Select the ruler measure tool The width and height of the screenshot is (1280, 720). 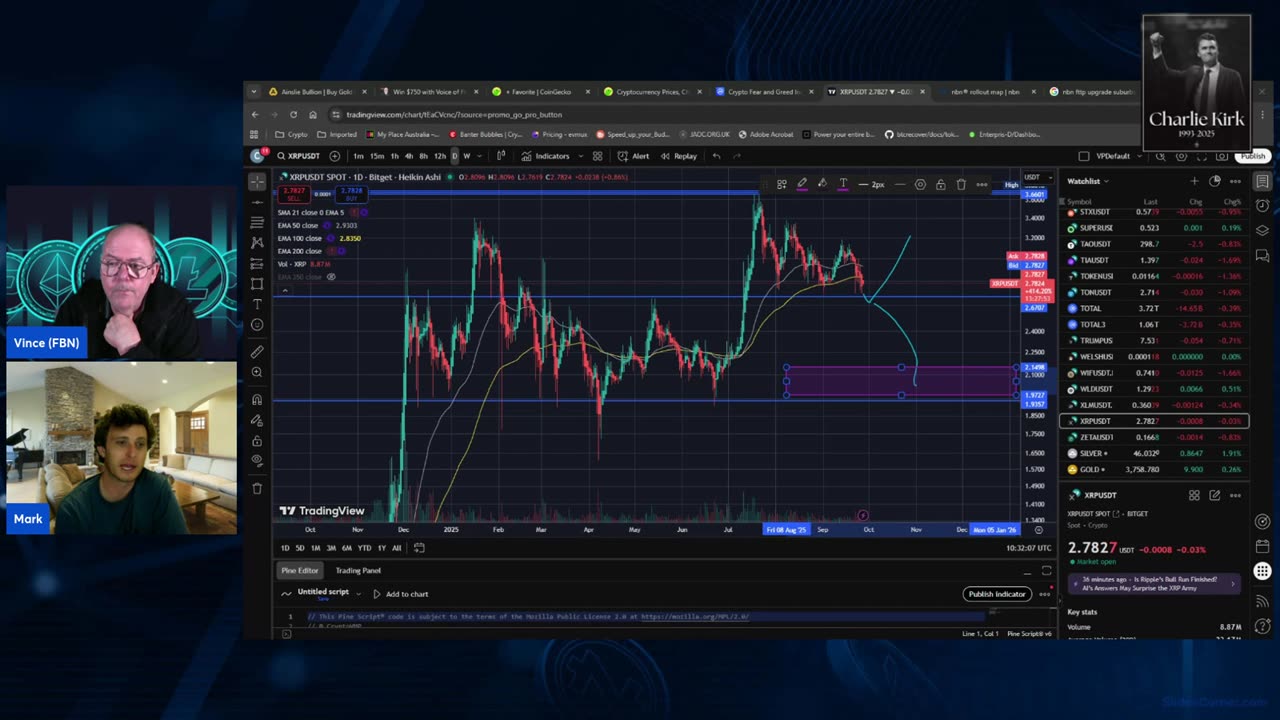(257, 352)
